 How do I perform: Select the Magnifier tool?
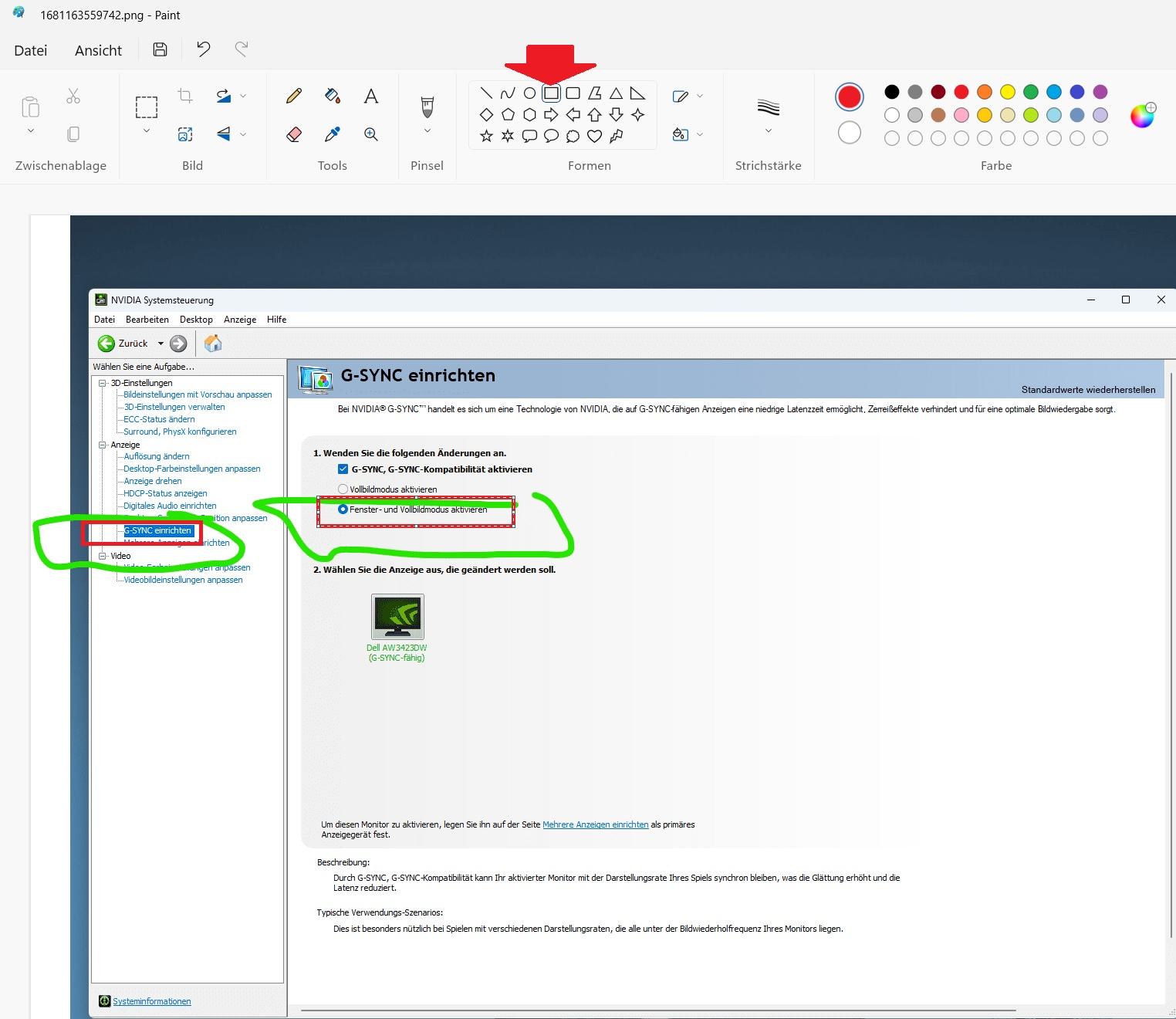pos(371,134)
